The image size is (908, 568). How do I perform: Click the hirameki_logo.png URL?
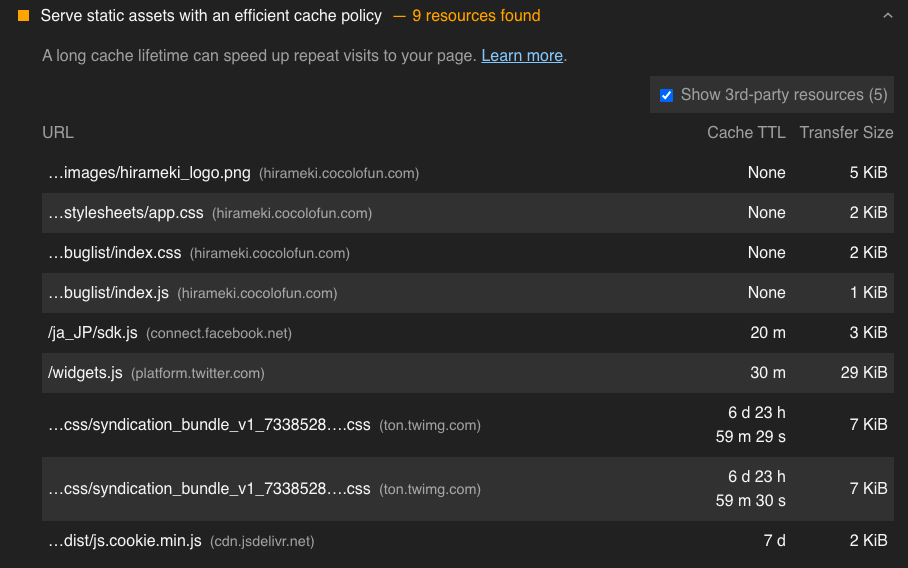tap(149, 173)
